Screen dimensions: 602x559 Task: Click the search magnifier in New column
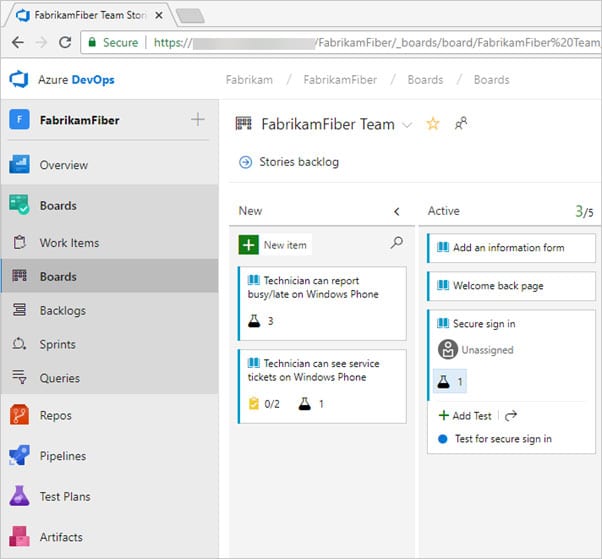coord(397,242)
